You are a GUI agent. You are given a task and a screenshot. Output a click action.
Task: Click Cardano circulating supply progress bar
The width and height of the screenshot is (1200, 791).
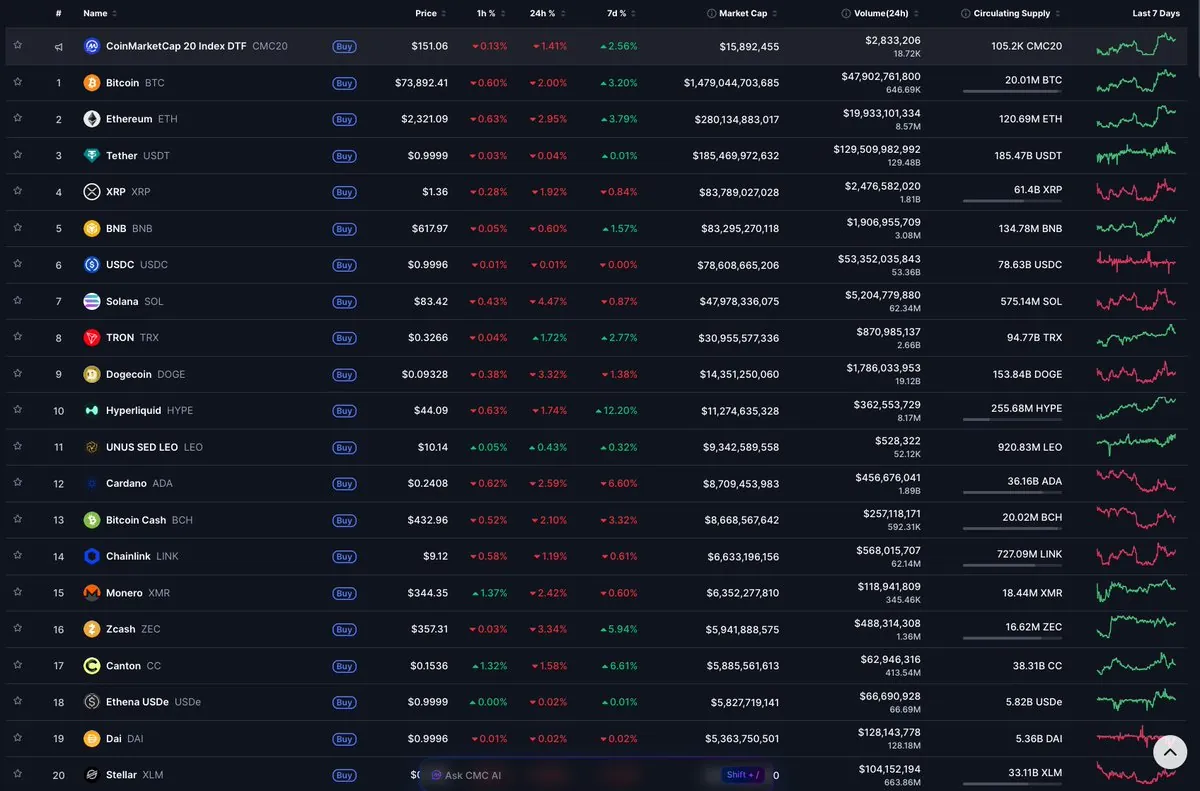pyautogui.click(x=1012, y=492)
